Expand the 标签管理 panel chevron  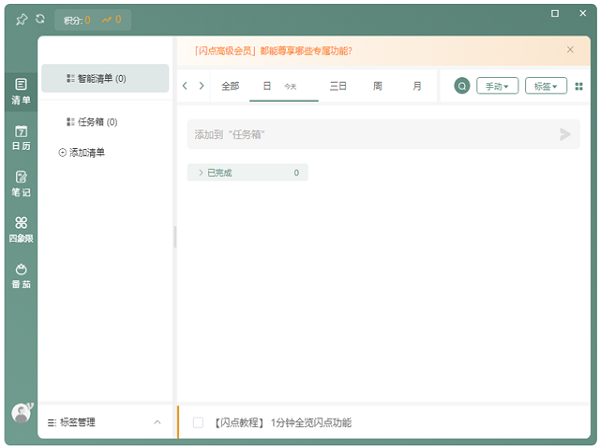[x=157, y=423]
